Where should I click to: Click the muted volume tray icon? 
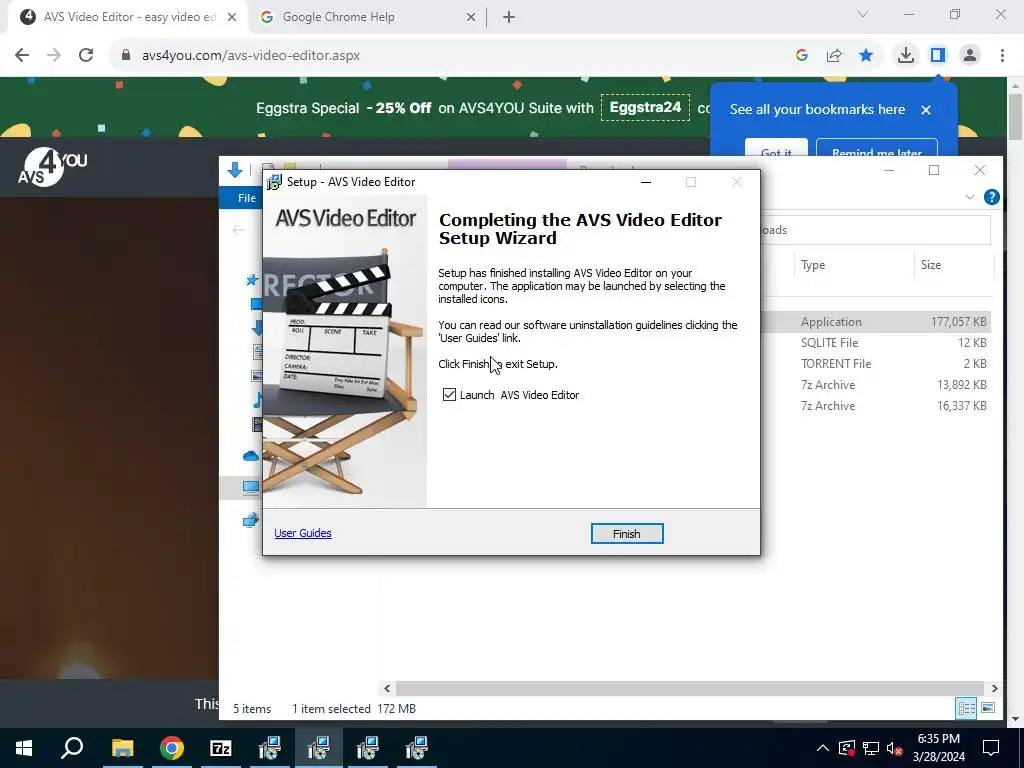pos(895,748)
